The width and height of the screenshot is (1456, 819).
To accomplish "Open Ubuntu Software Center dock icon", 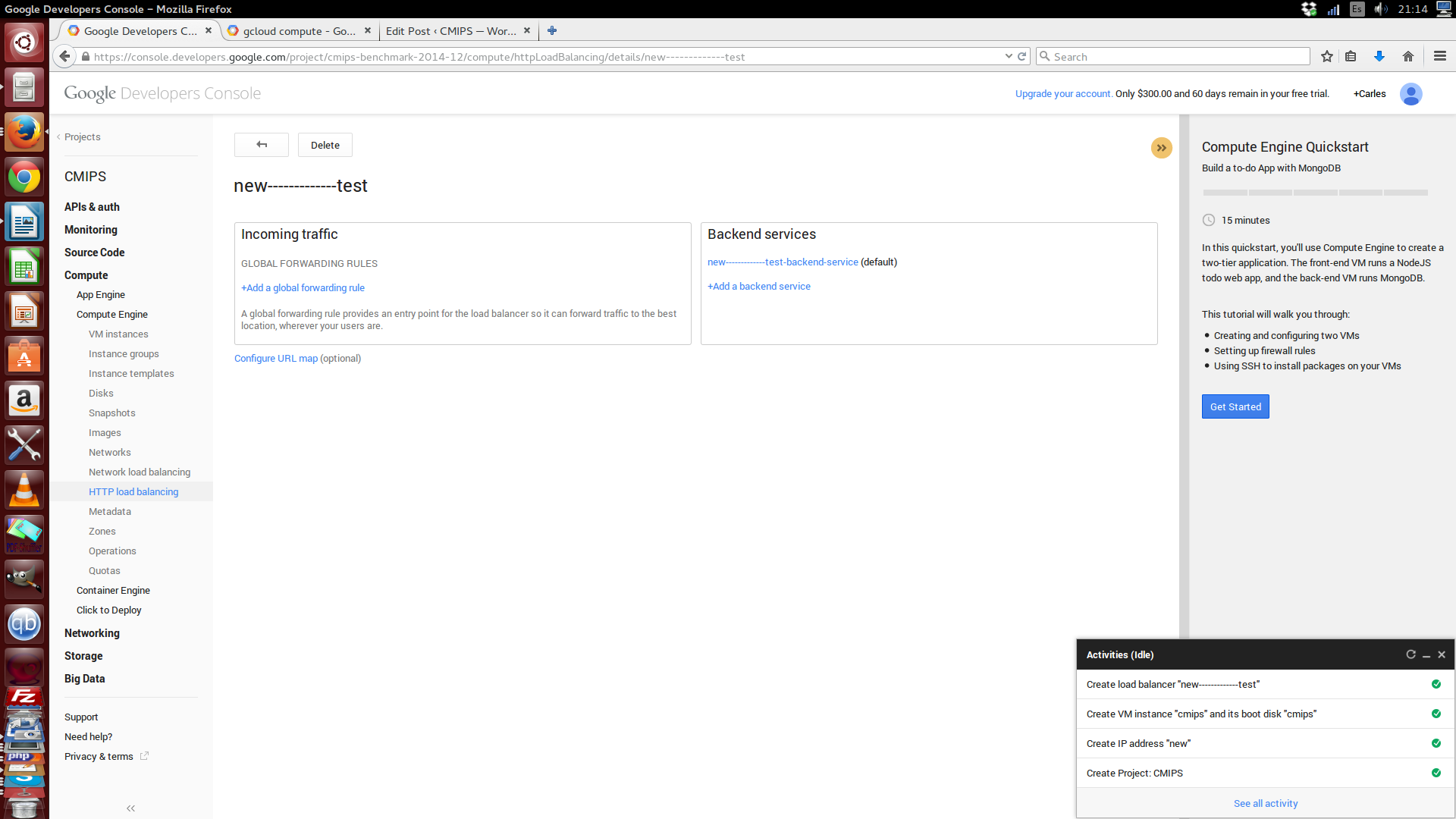I will pos(24,356).
